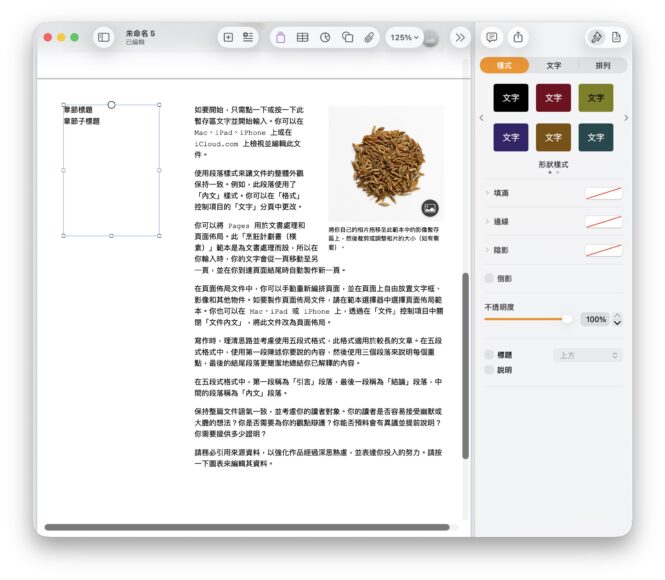Check the 說明 caption checkbox
This screenshot has width=665, height=580.
tap(489, 370)
